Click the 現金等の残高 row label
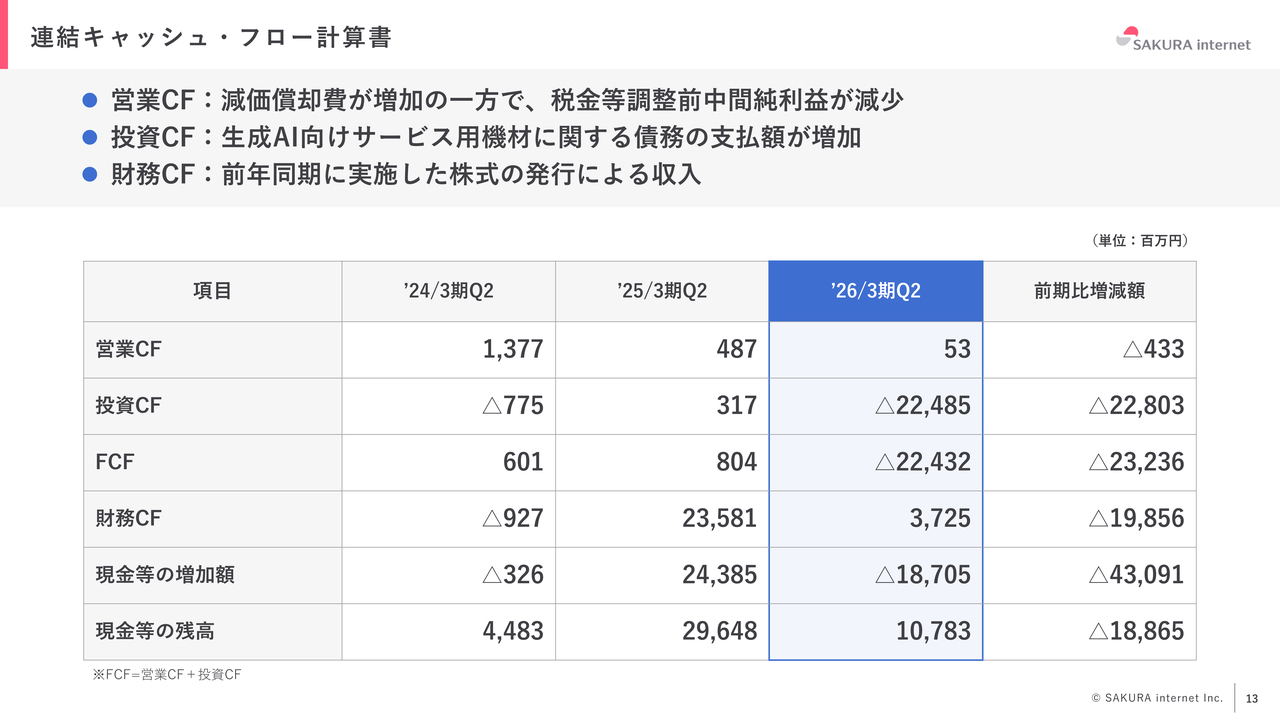Viewport: 1280px width, 720px height. tap(155, 632)
